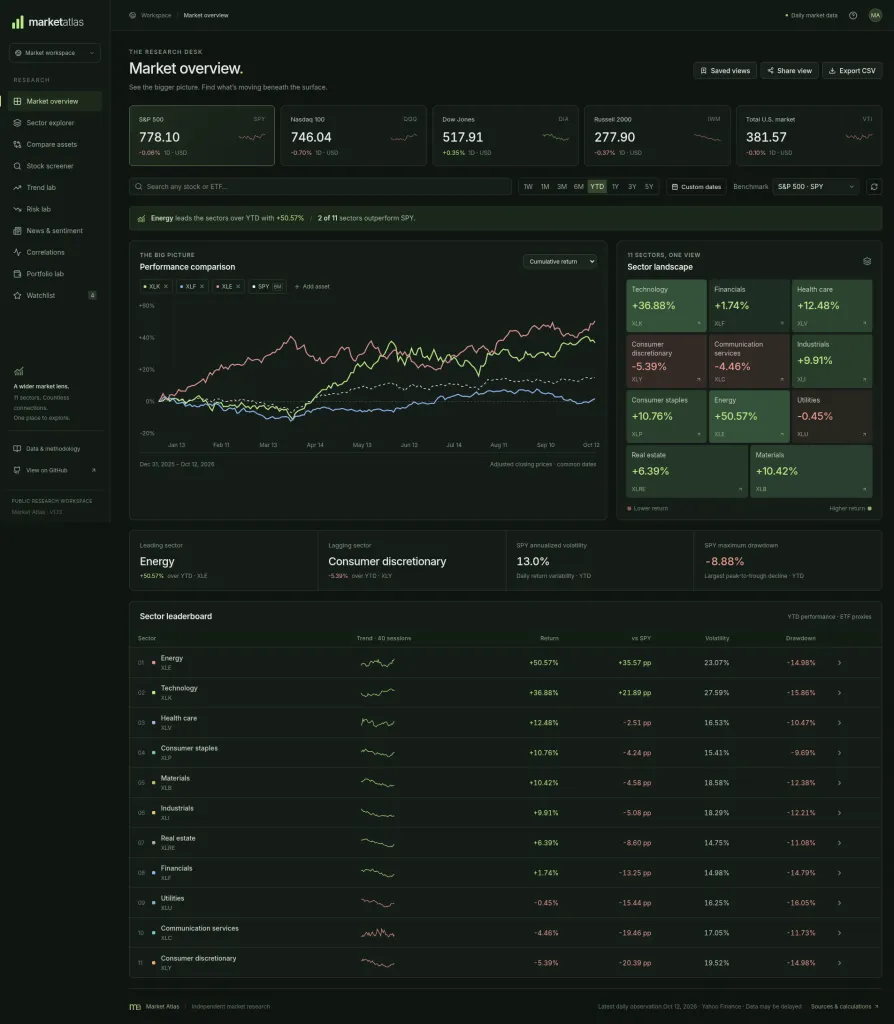Open Saved views
The height and width of the screenshot is (1024, 894).
[725, 71]
